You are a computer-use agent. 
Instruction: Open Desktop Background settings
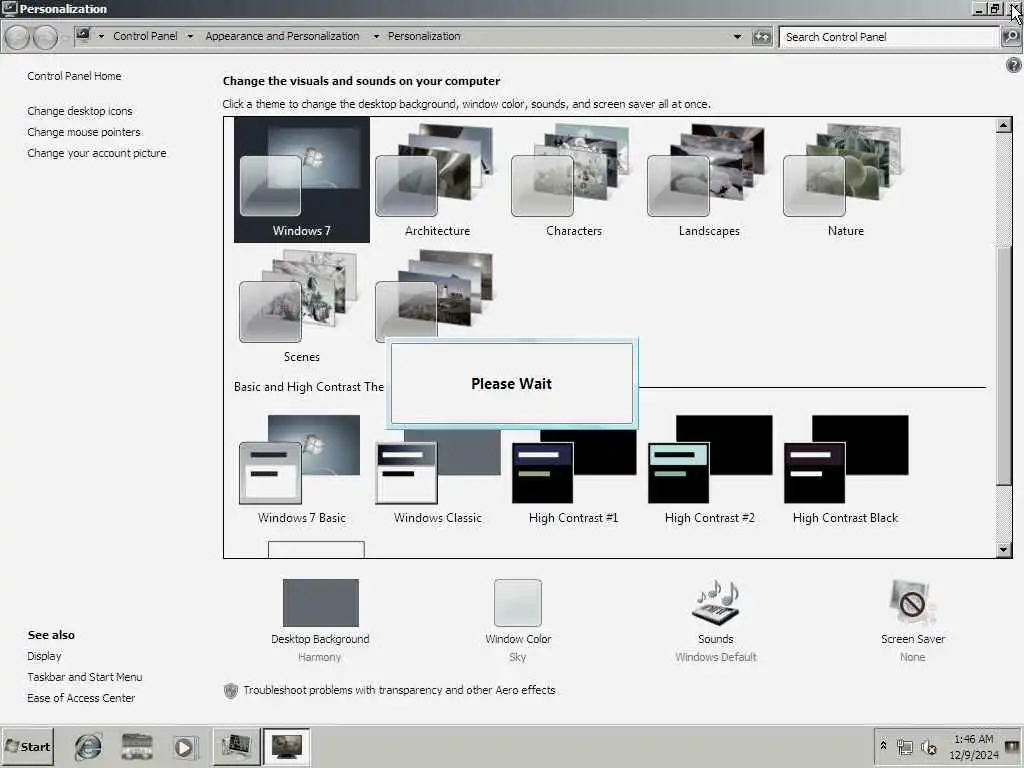[x=320, y=620]
